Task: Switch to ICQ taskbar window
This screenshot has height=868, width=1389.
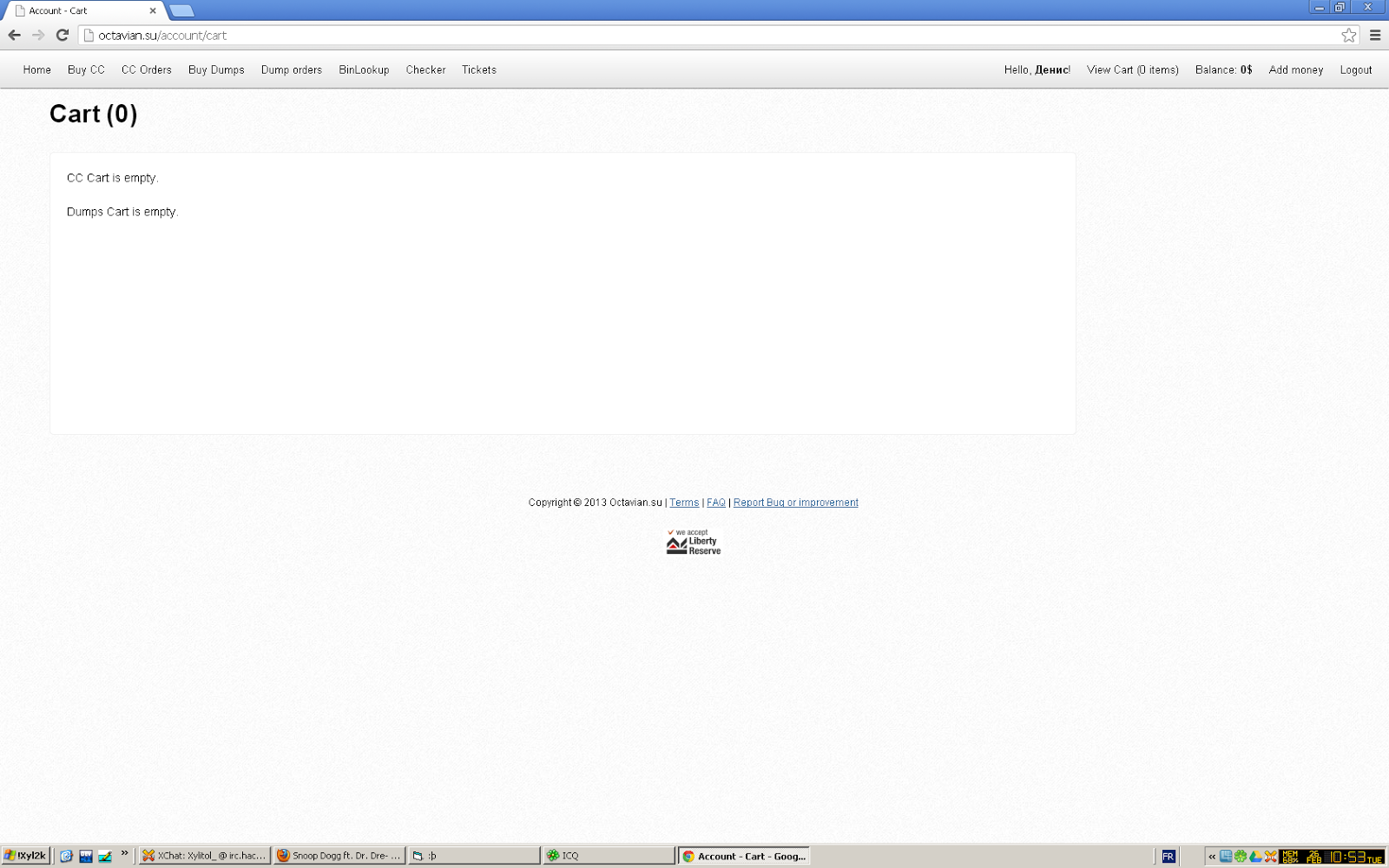Action: [609, 856]
